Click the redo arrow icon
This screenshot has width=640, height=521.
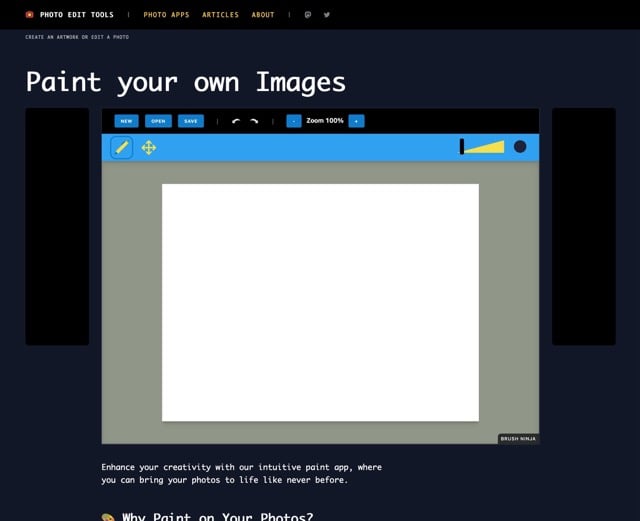254,121
